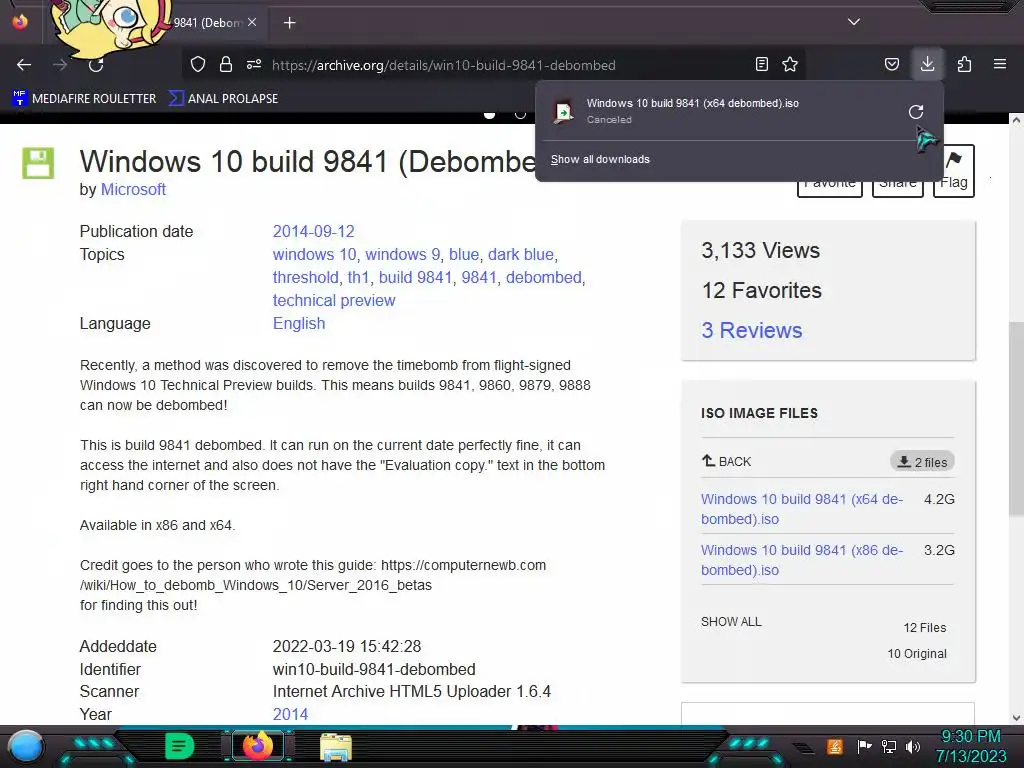Click the Show all downloads link

600,159
